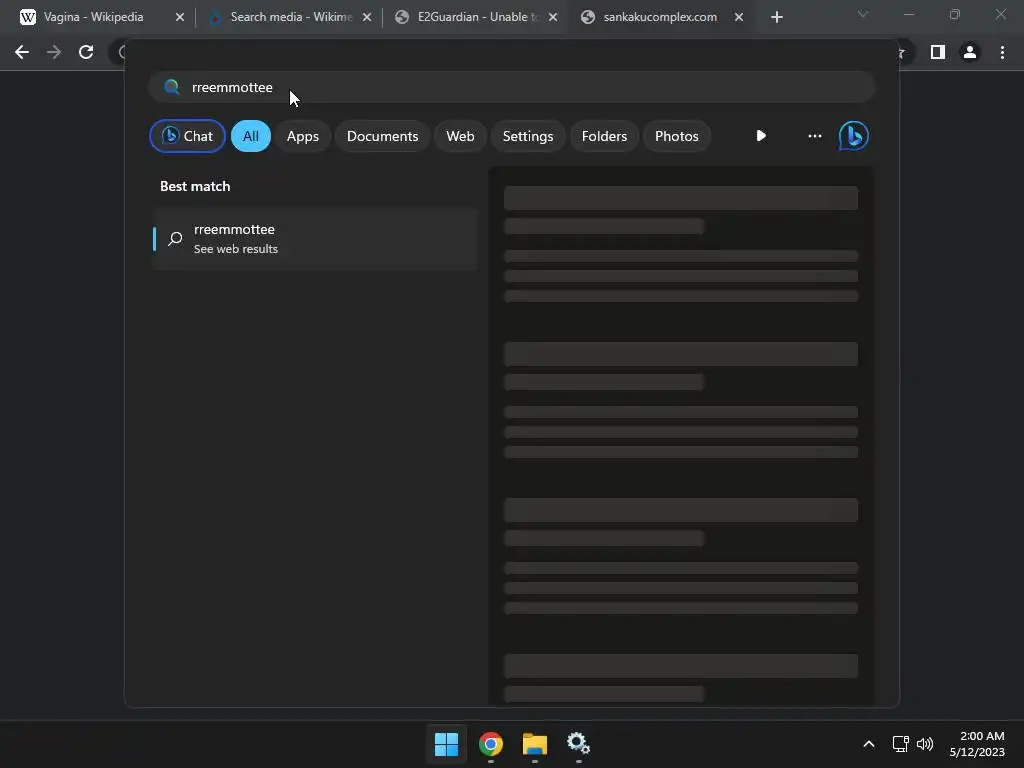
Task: Open File Explorer from the taskbar
Action: [535, 744]
